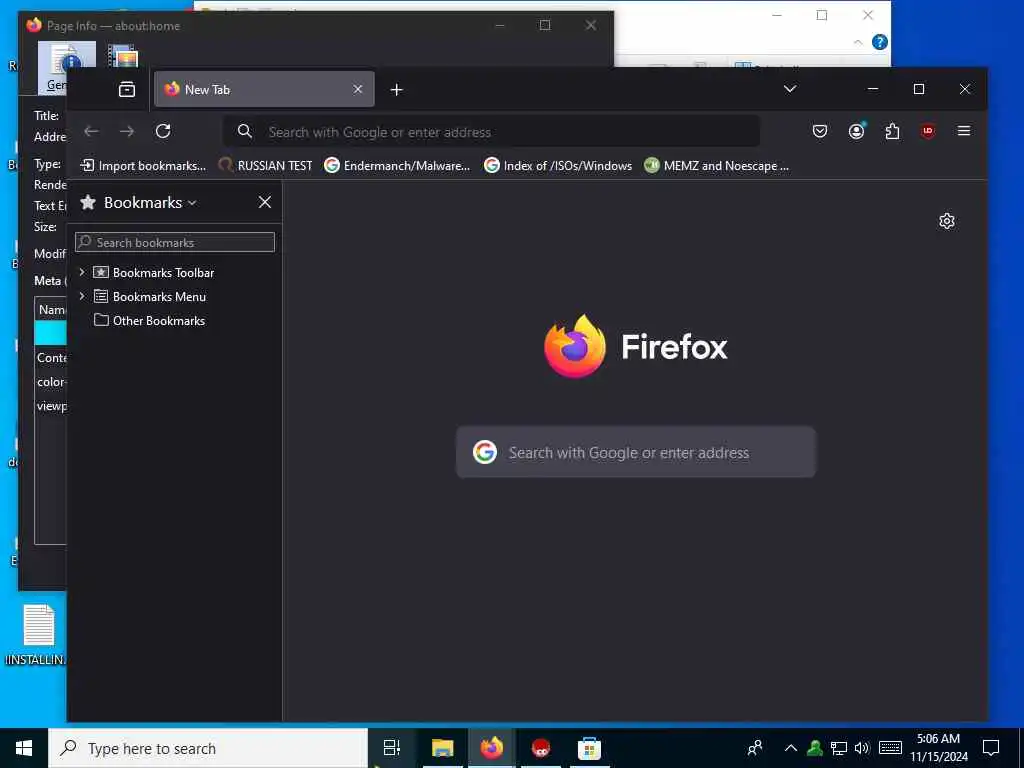Open clock showing 5:06 AM
This screenshot has height=768, width=1024.
(938, 748)
